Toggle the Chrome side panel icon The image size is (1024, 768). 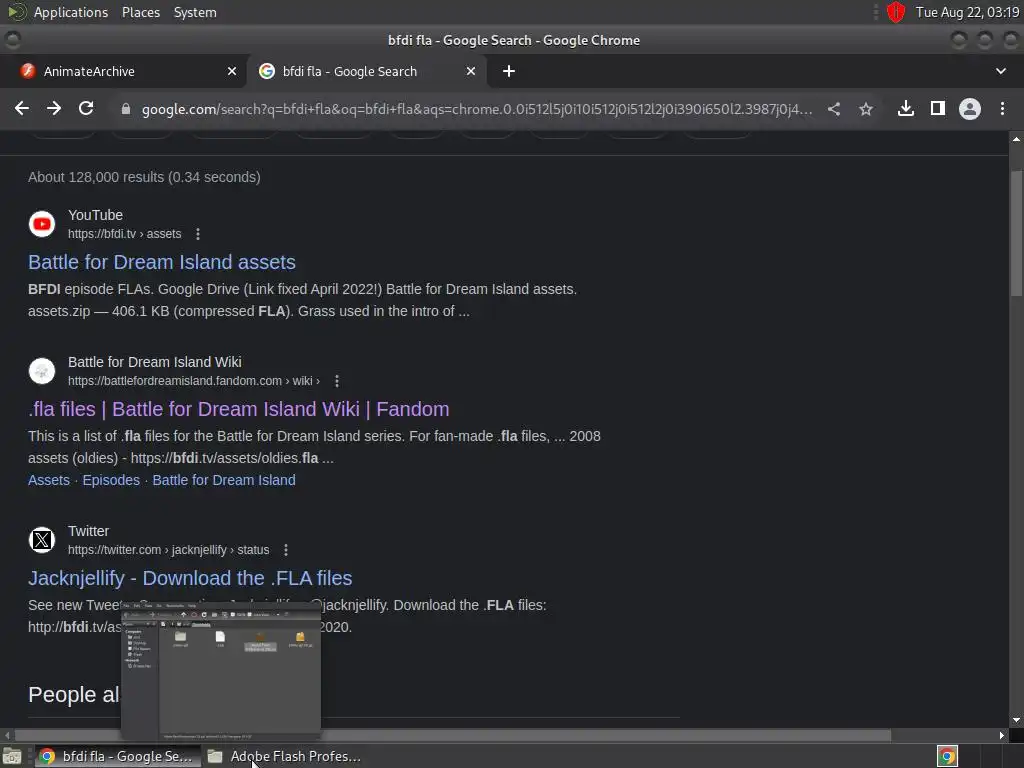click(x=938, y=108)
